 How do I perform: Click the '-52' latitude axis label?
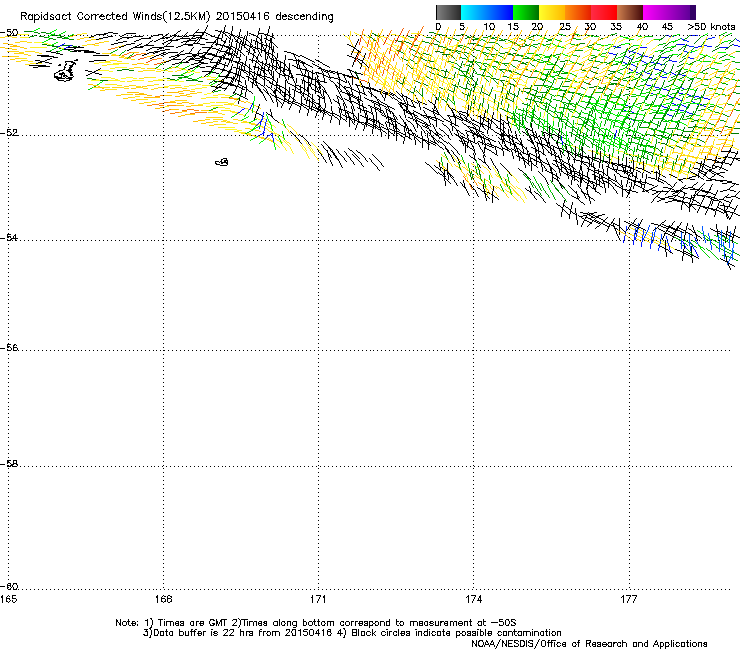[x=9, y=133]
